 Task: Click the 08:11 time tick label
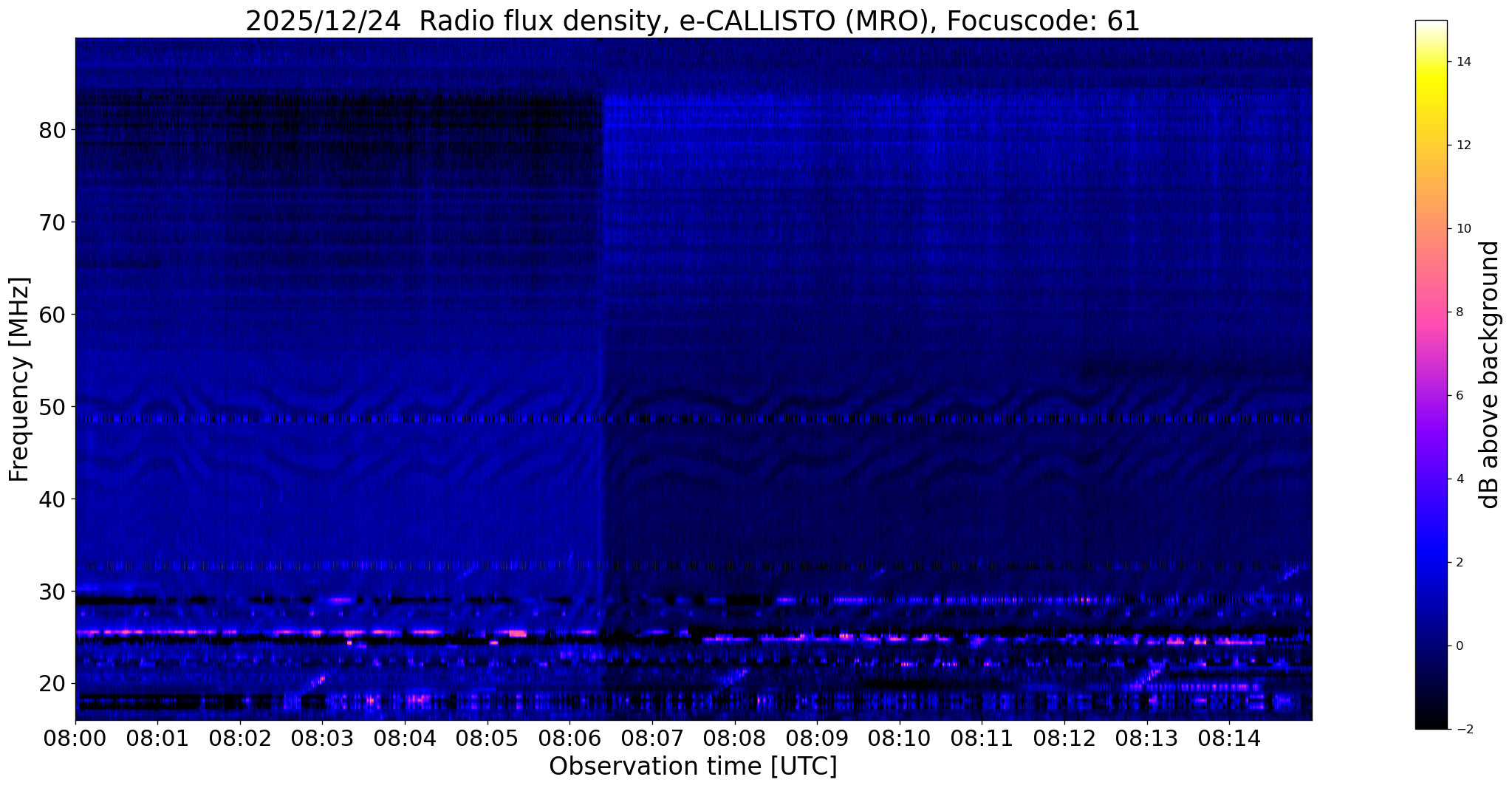pyautogui.click(x=982, y=739)
